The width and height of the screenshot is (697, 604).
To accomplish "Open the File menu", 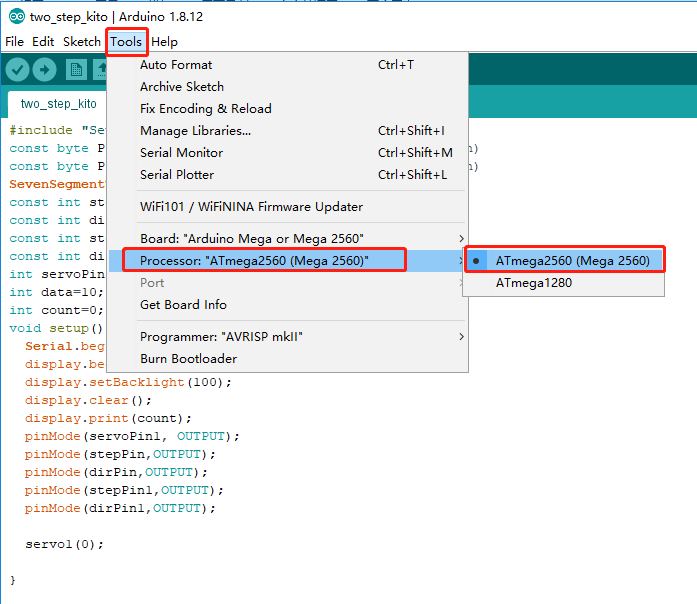I will click(x=14, y=42).
